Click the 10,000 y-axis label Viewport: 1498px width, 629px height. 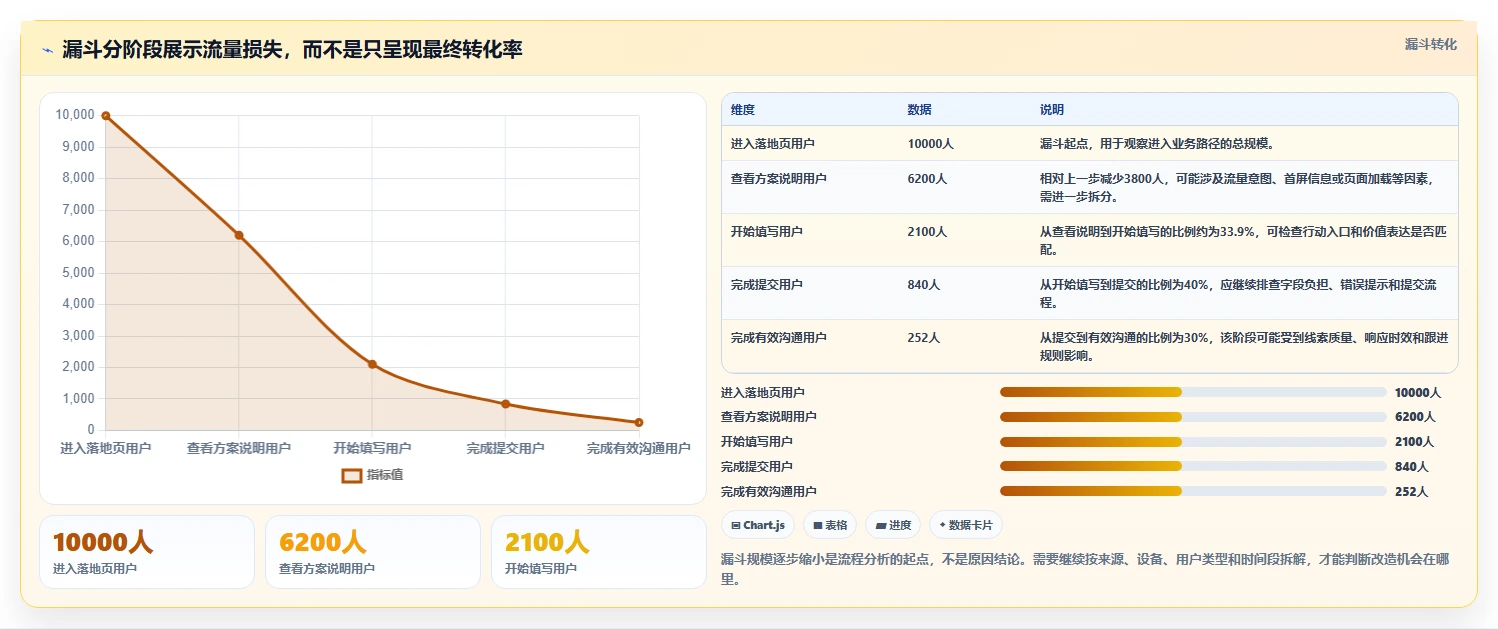click(75, 115)
